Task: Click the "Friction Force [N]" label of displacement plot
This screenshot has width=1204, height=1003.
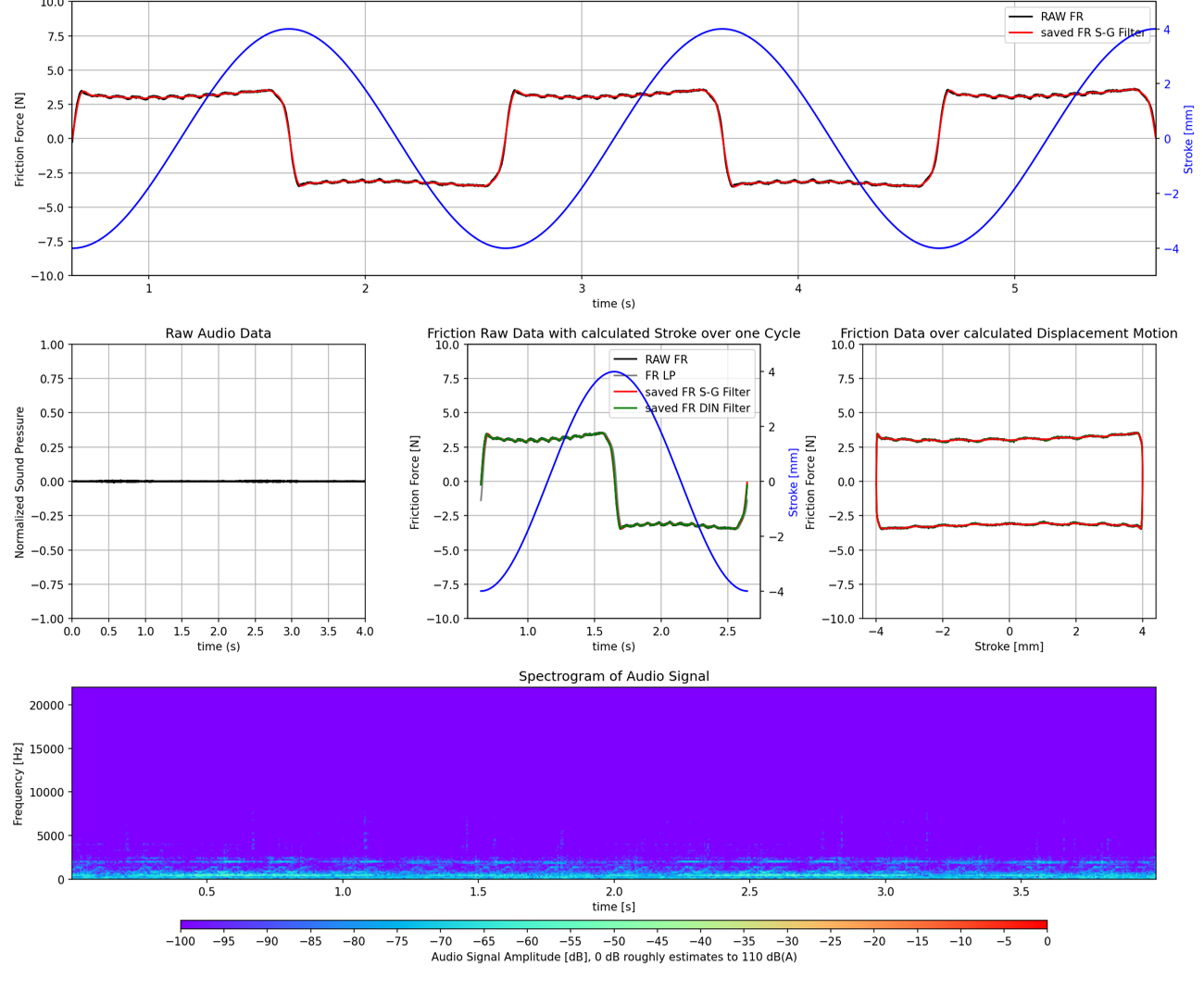Action: [x=810, y=482]
